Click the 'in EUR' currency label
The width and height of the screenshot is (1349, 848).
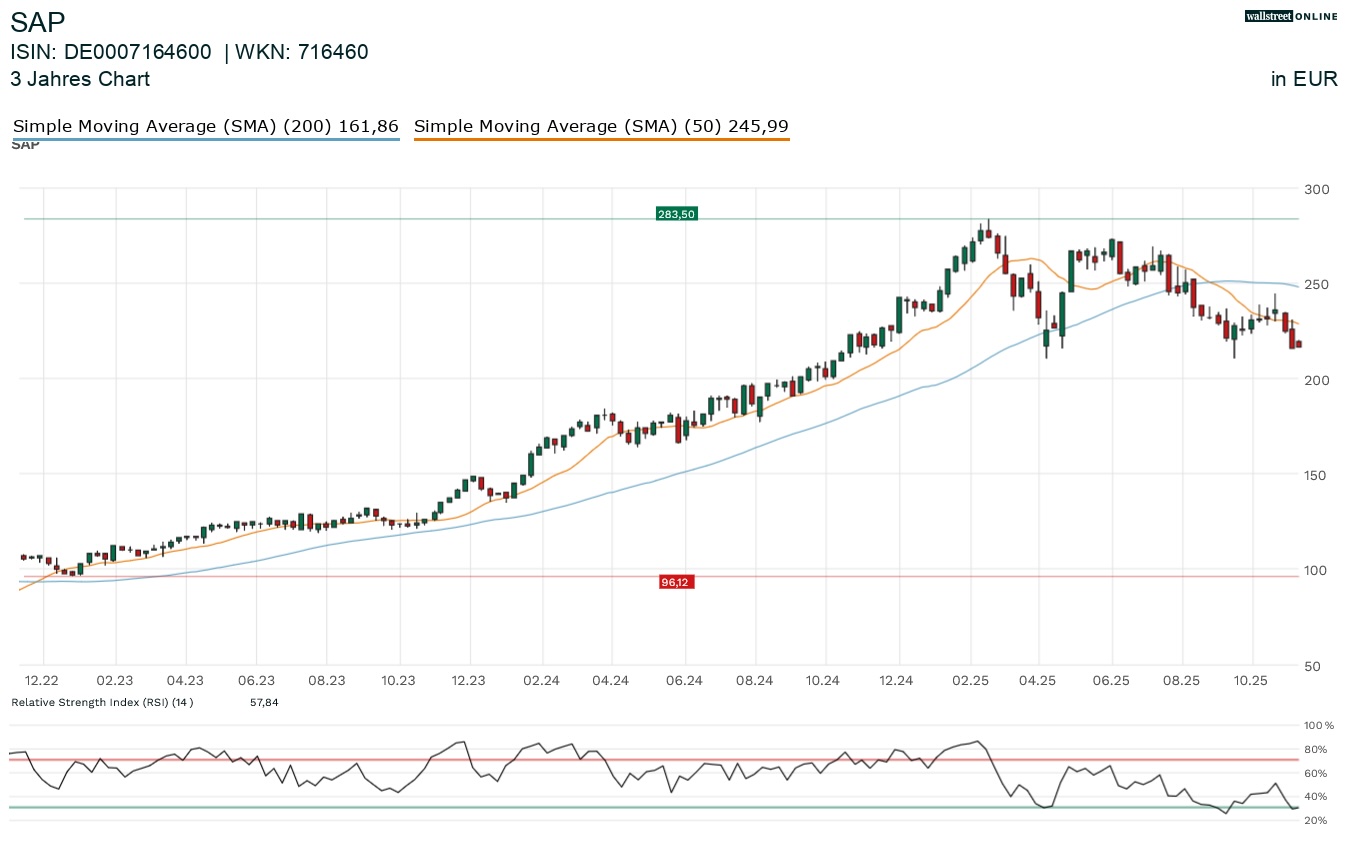1304,79
